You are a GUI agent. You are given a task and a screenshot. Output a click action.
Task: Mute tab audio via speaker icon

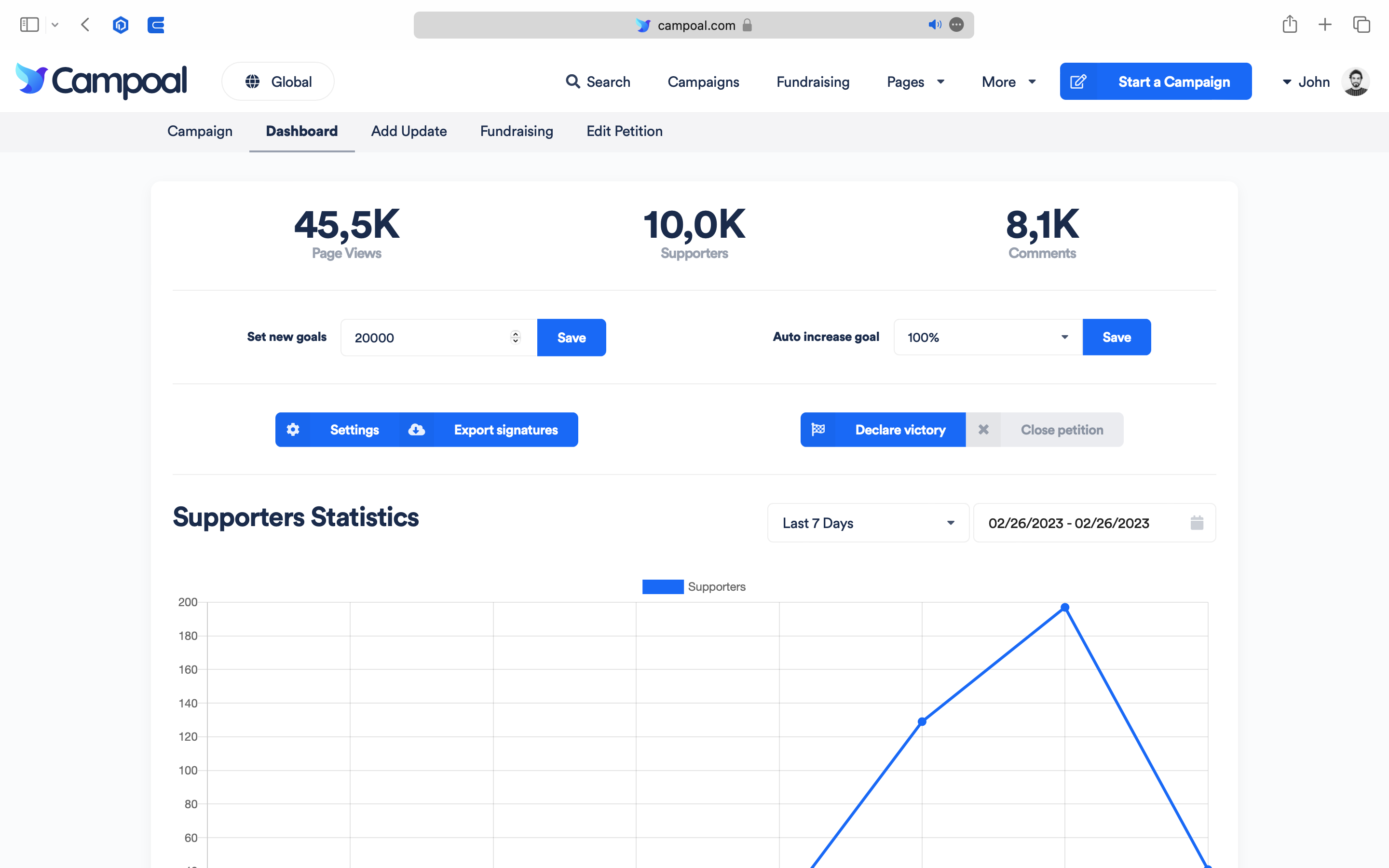(x=934, y=25)
